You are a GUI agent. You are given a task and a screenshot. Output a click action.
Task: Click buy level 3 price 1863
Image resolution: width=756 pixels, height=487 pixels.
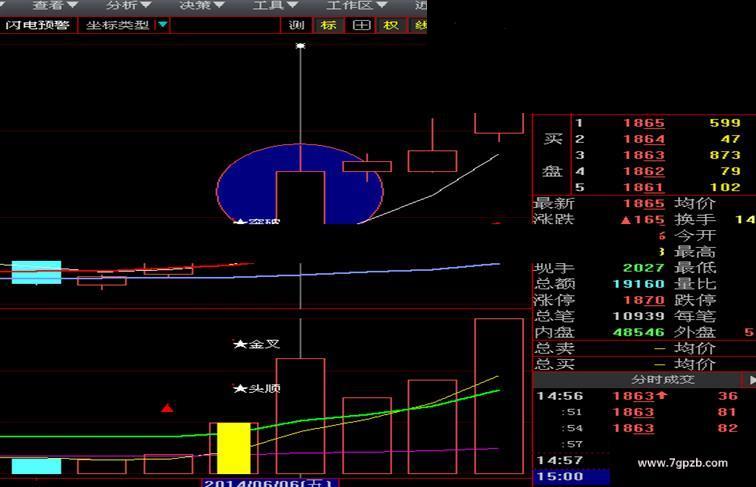point(644,155)
